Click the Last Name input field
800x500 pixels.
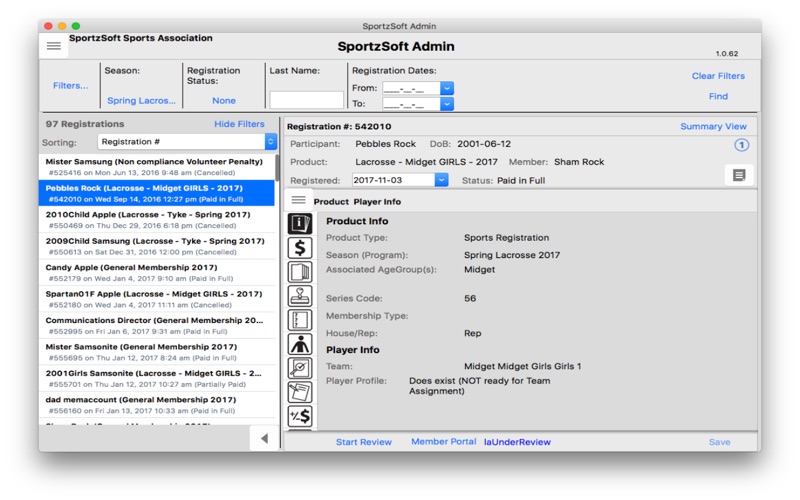pos(306,99)
